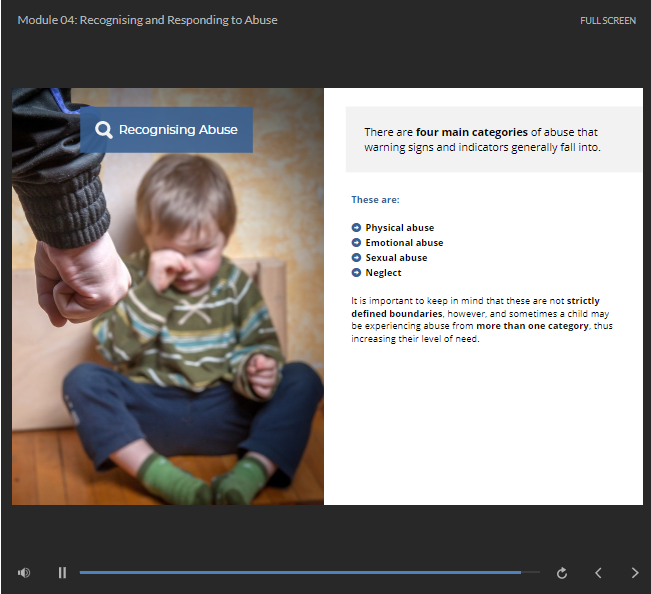This screenshot has width=651, height=594.
Task: Click the grey four main categories text box
Action: point(494,140)
